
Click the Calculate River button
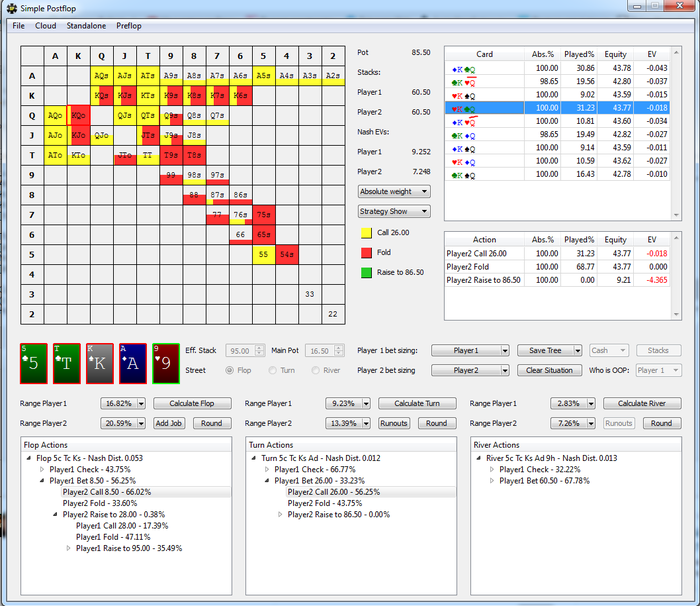(x=642, y=403)
